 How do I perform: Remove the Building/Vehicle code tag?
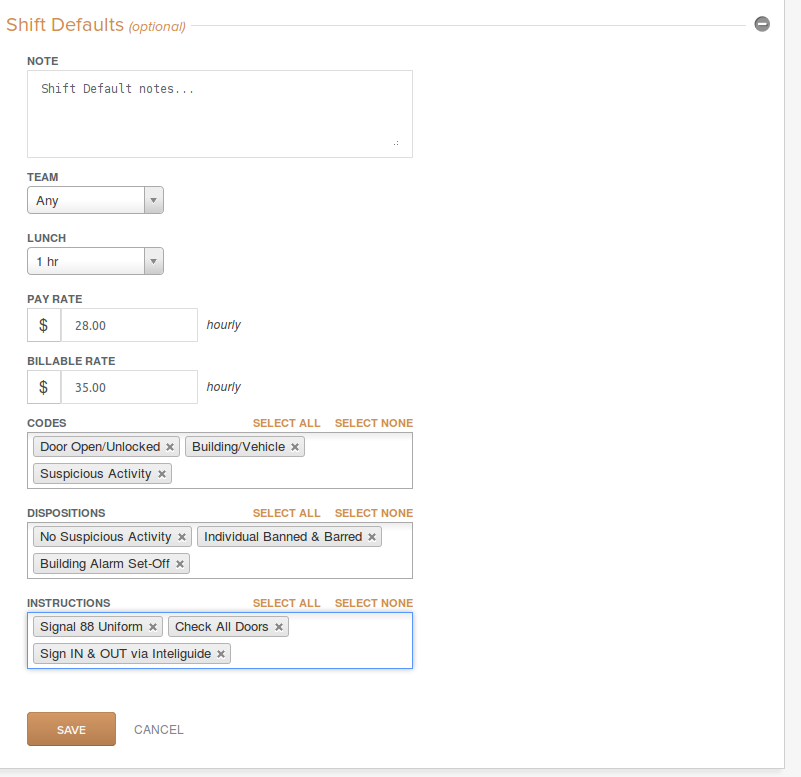tap(295, 447)
